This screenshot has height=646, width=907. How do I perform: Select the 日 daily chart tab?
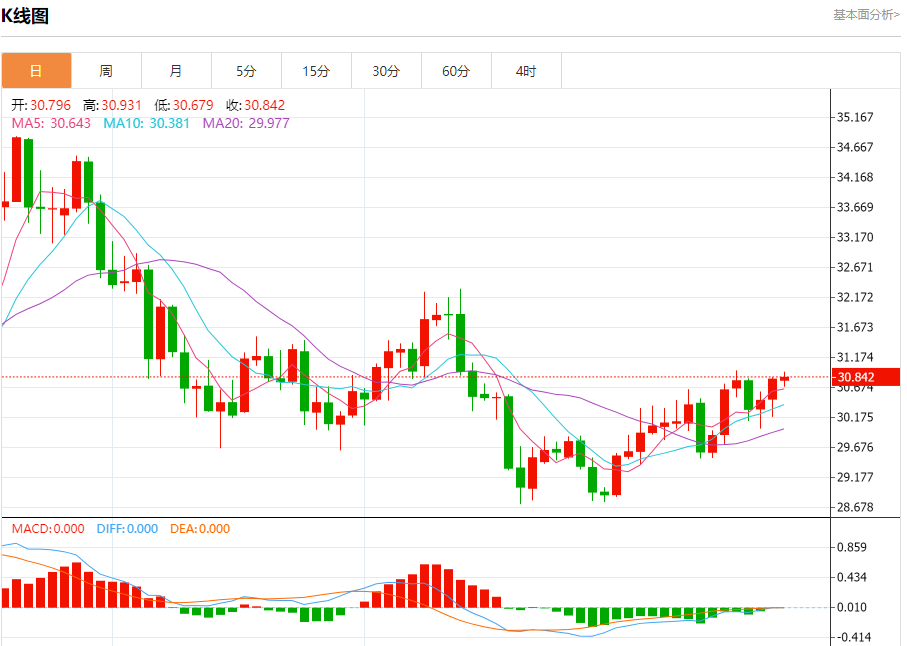pyautogui.click(x=36, y=71)
